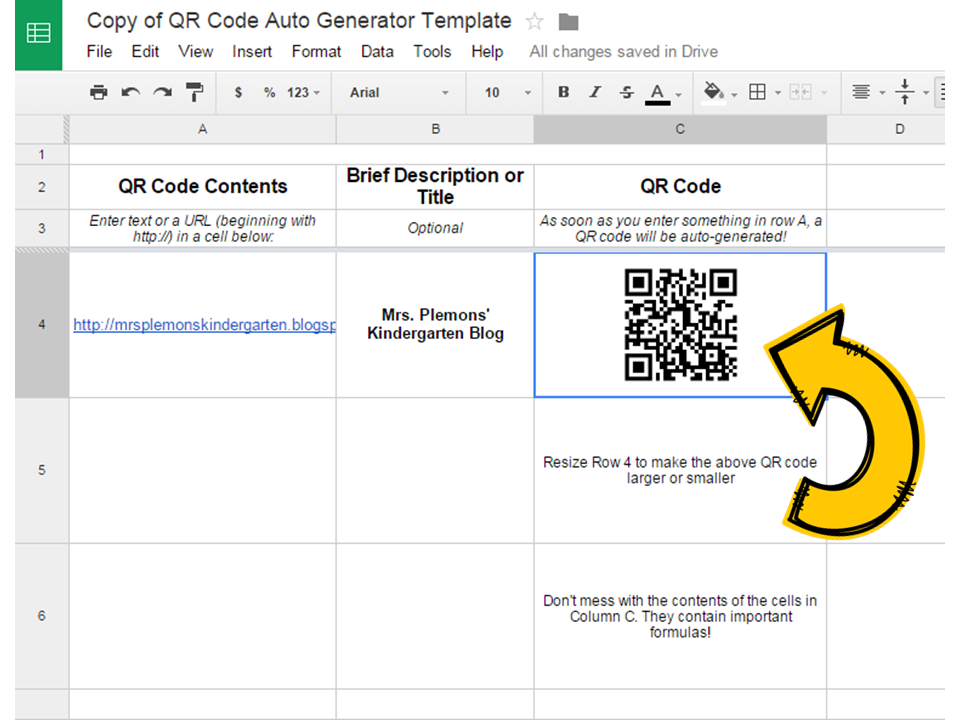Open the Tools menu
The width and height of the screenshot is (960, 720).
(432, 51)
